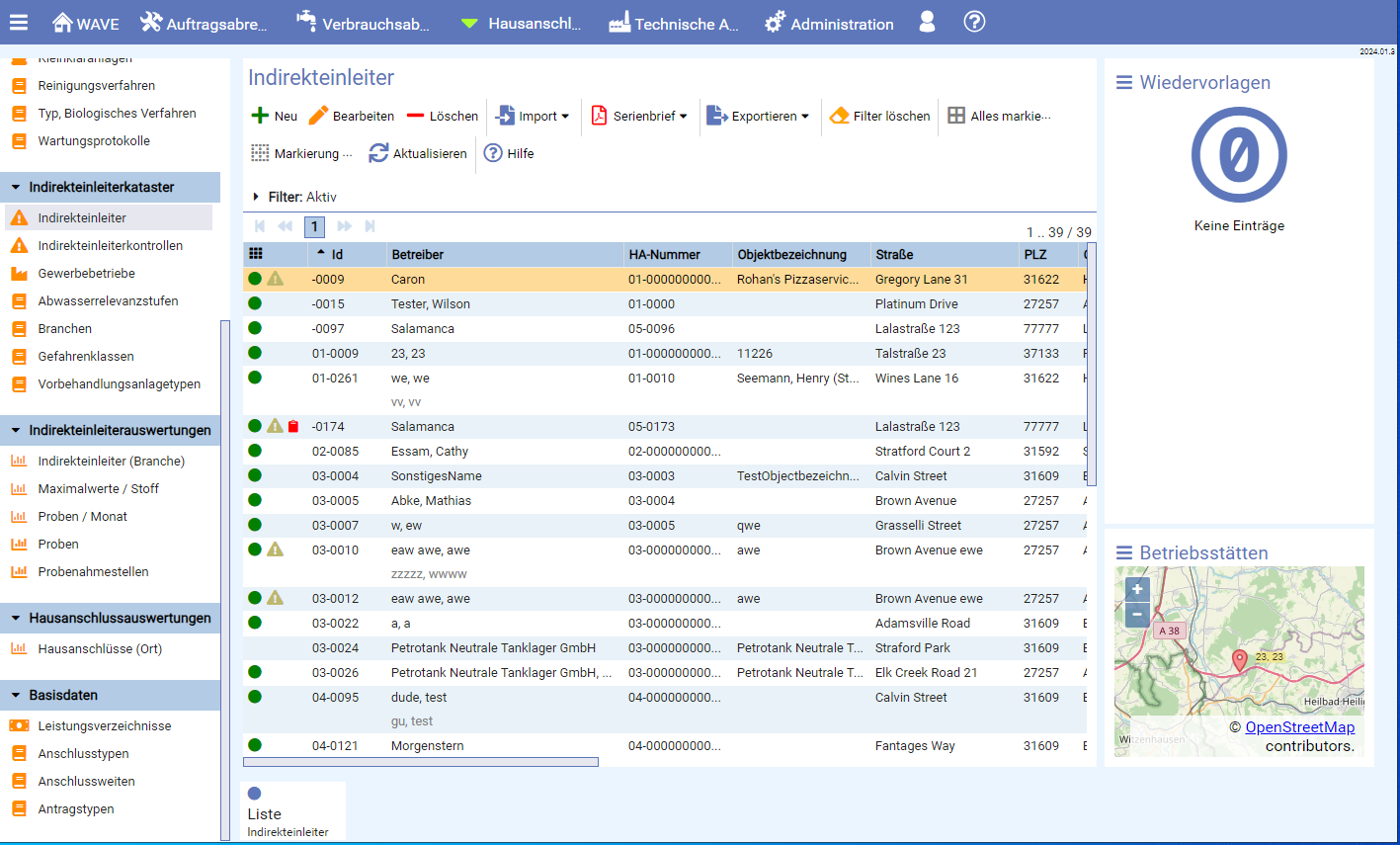Click green status dot in Essam, Cathy row
The height and width of the screenshot is (845, 1400).
[255, 451]
